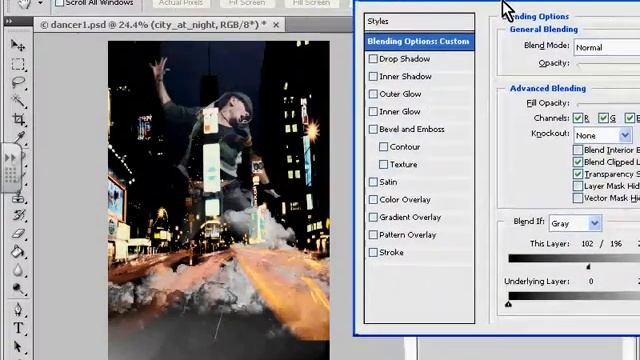Expand the collapsed floating panel arrows
Viewport: 640px width, 360px height.
point(10,158)
